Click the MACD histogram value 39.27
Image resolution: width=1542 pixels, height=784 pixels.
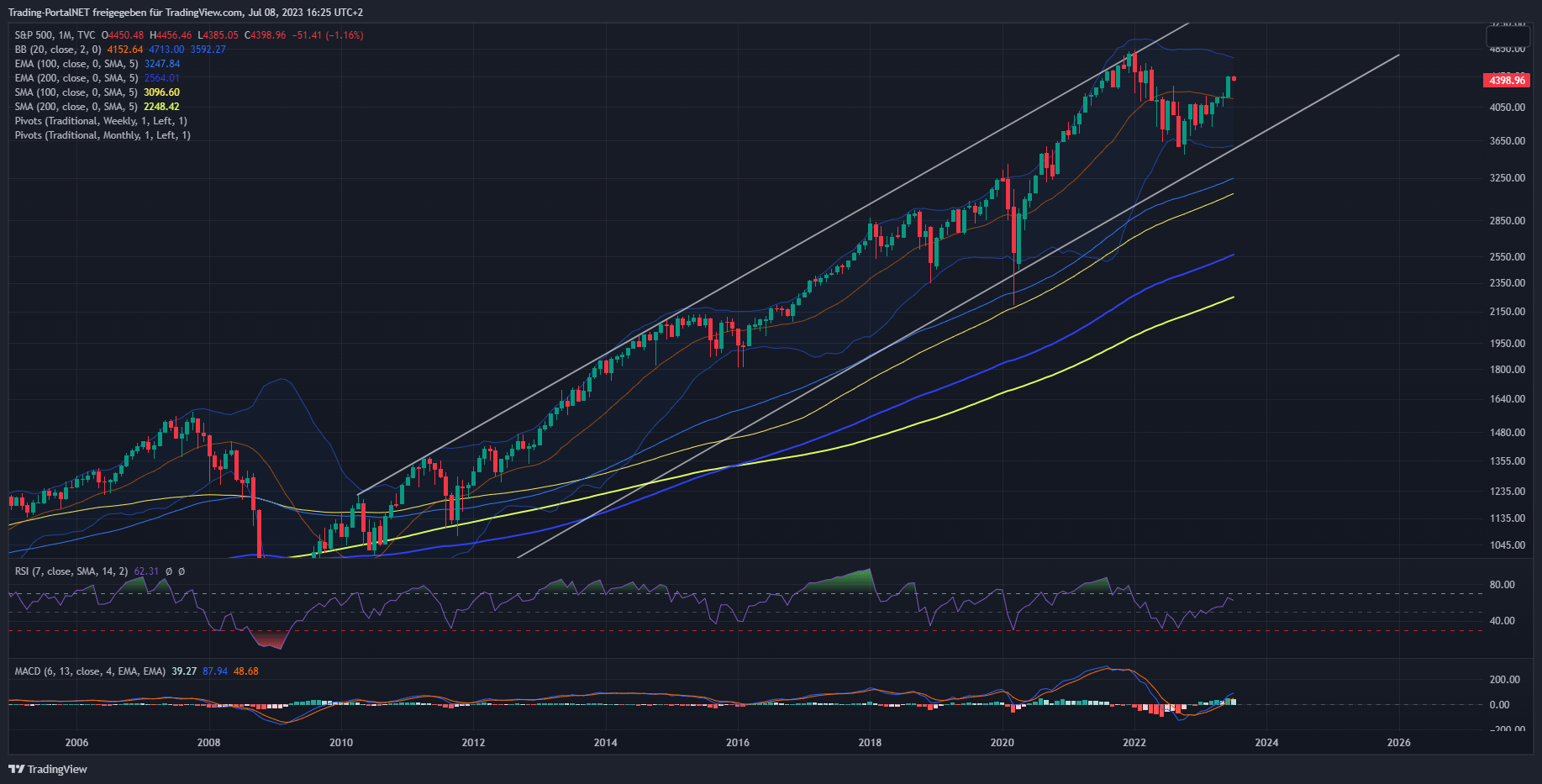coord(184,671)
